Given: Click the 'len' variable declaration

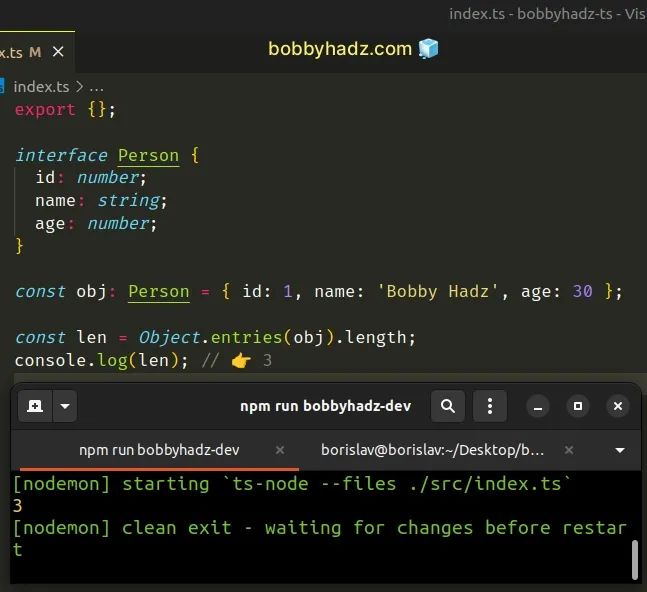Looking at the screenshot, I should pos(91,337).
